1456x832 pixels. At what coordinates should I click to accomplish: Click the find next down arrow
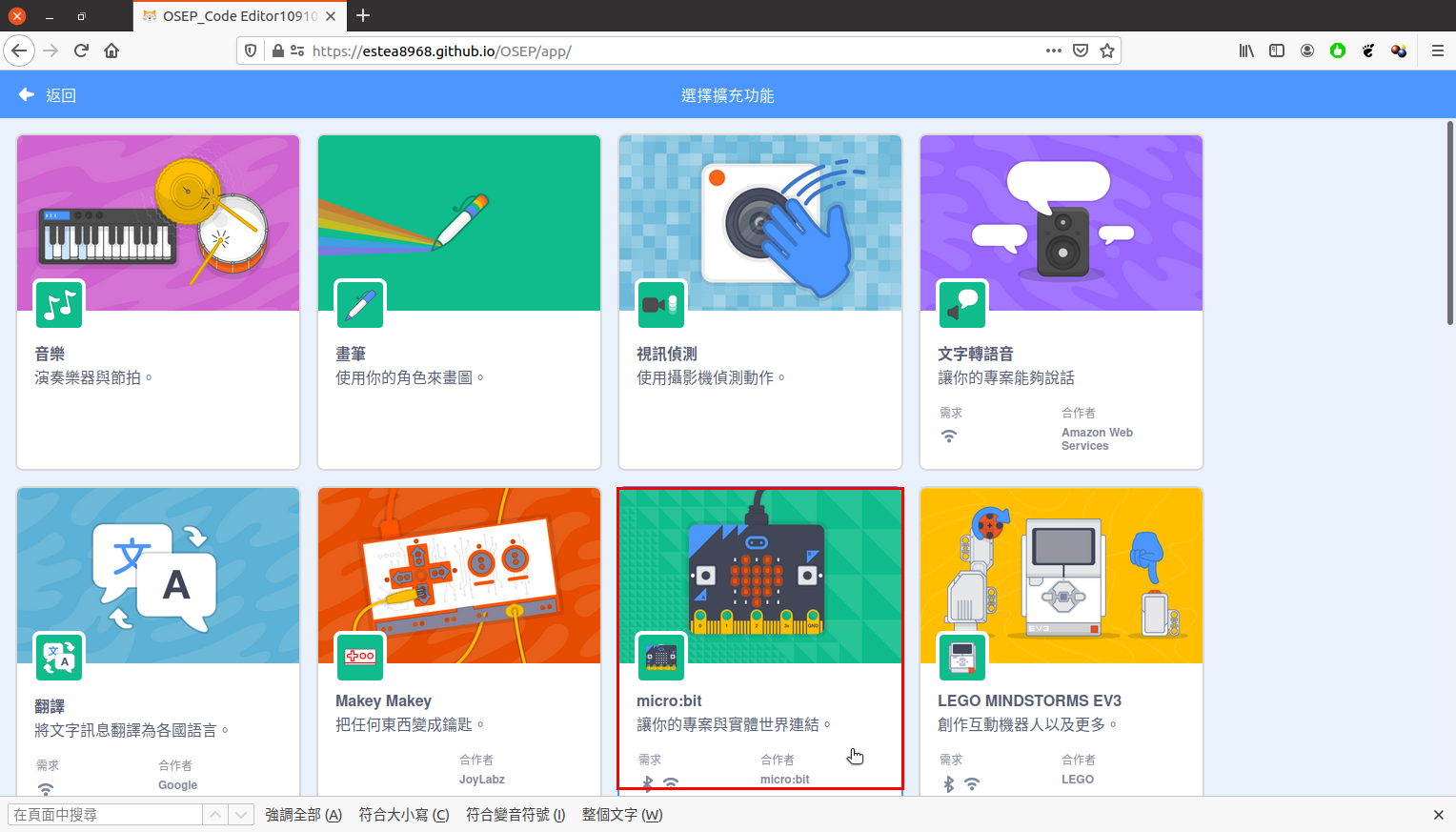coord(241,815)
